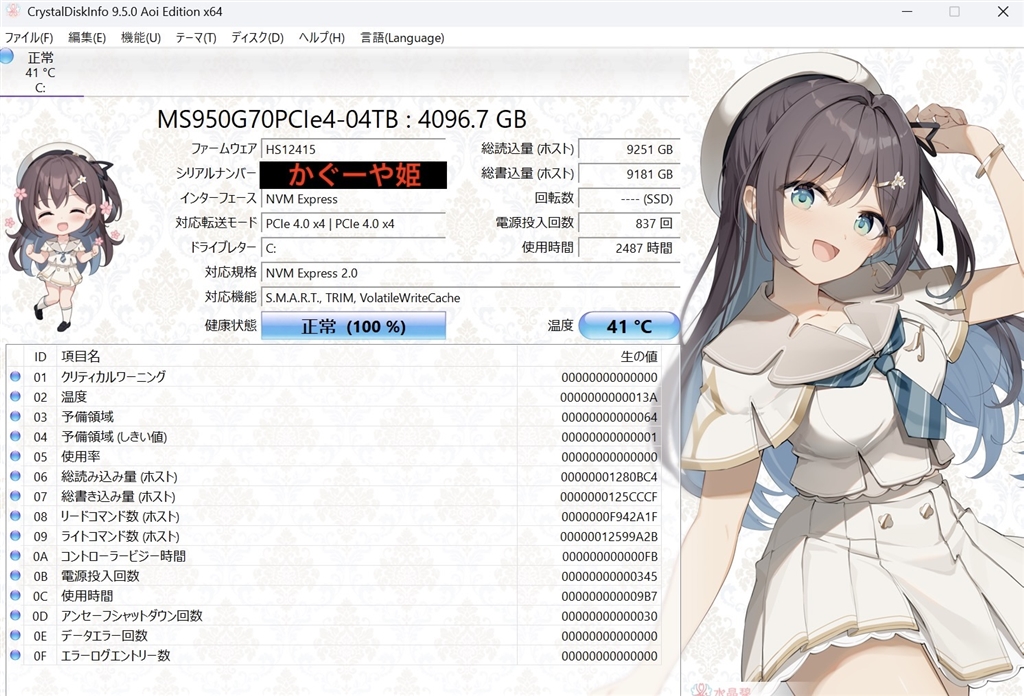Image resolution: width=1024 pixels, height=696 pixels.
Task: Click the ---- (SSD) rotation value
Action: pos(629,198)
